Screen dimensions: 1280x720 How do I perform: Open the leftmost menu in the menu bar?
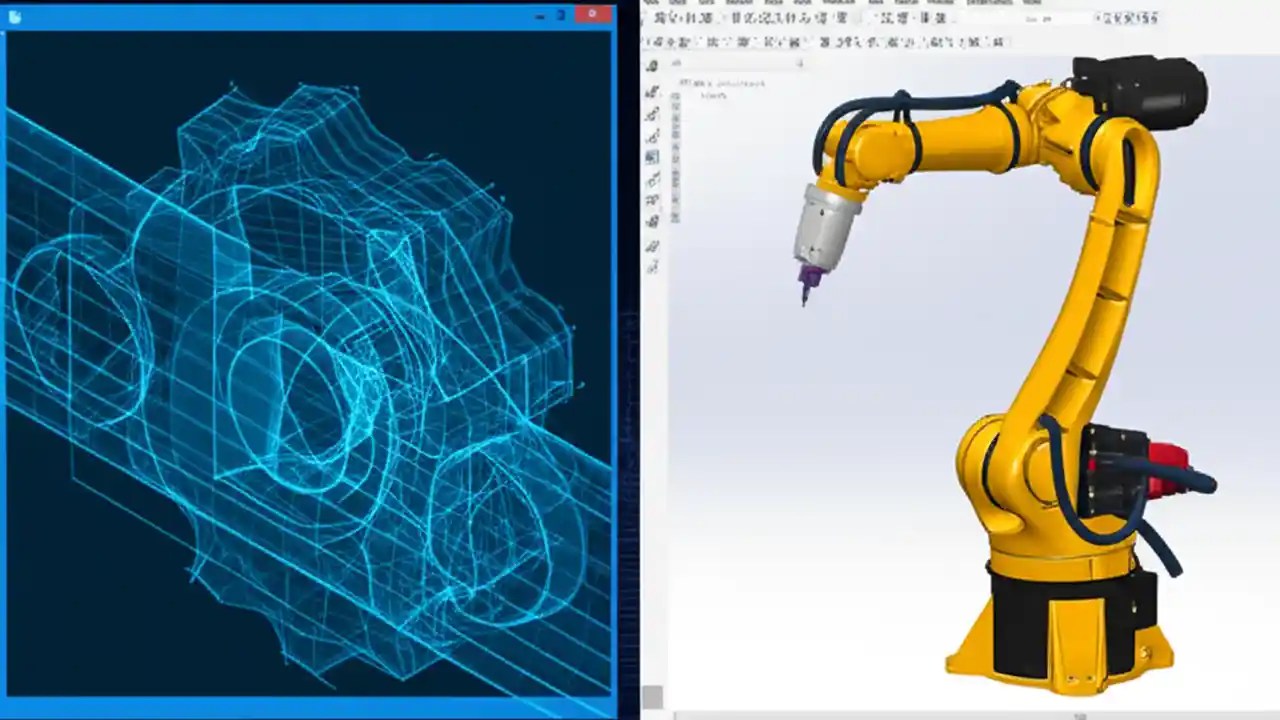[x=655, y=2]
